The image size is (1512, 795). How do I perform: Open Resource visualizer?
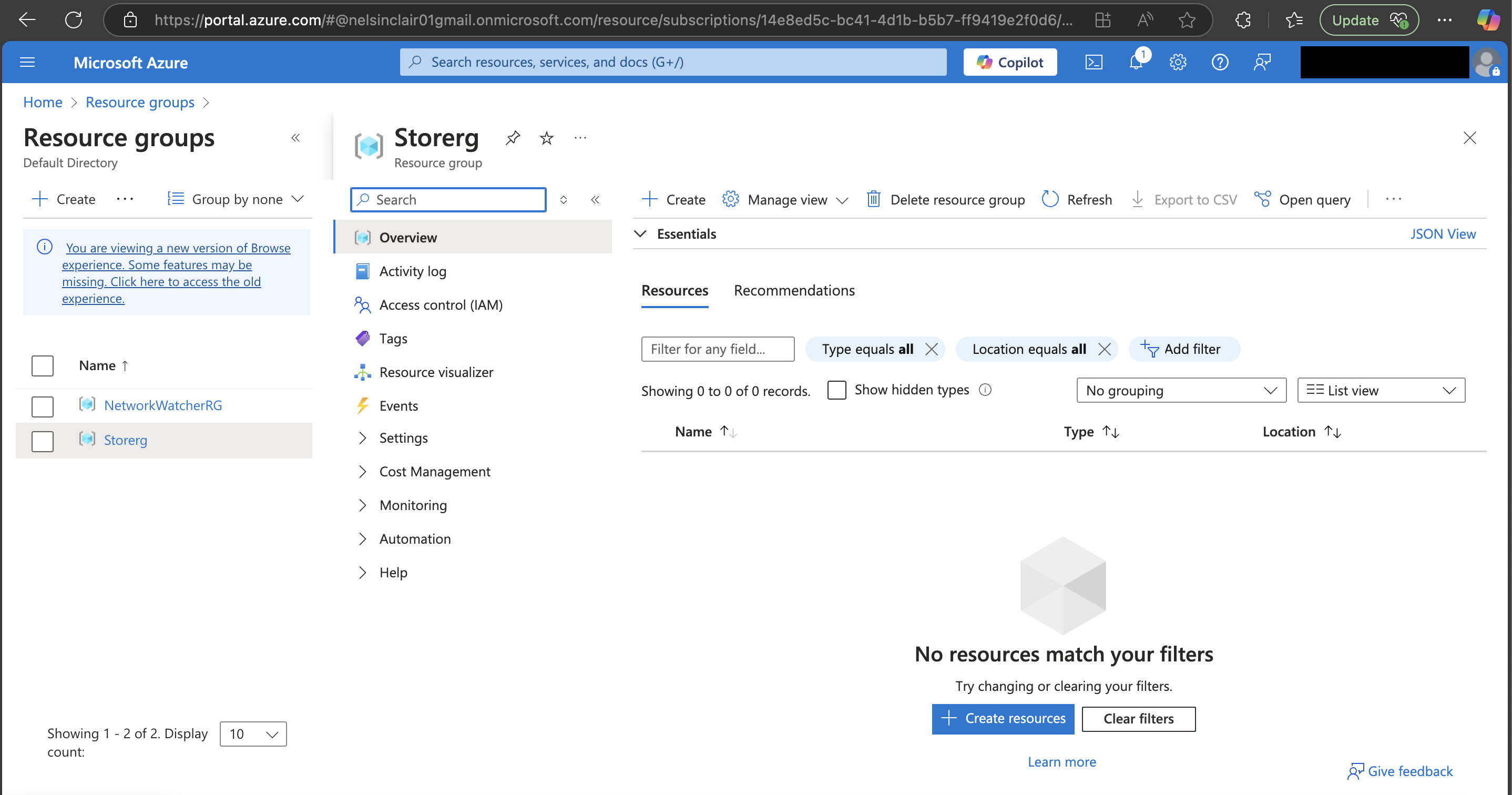click(436, 372)
